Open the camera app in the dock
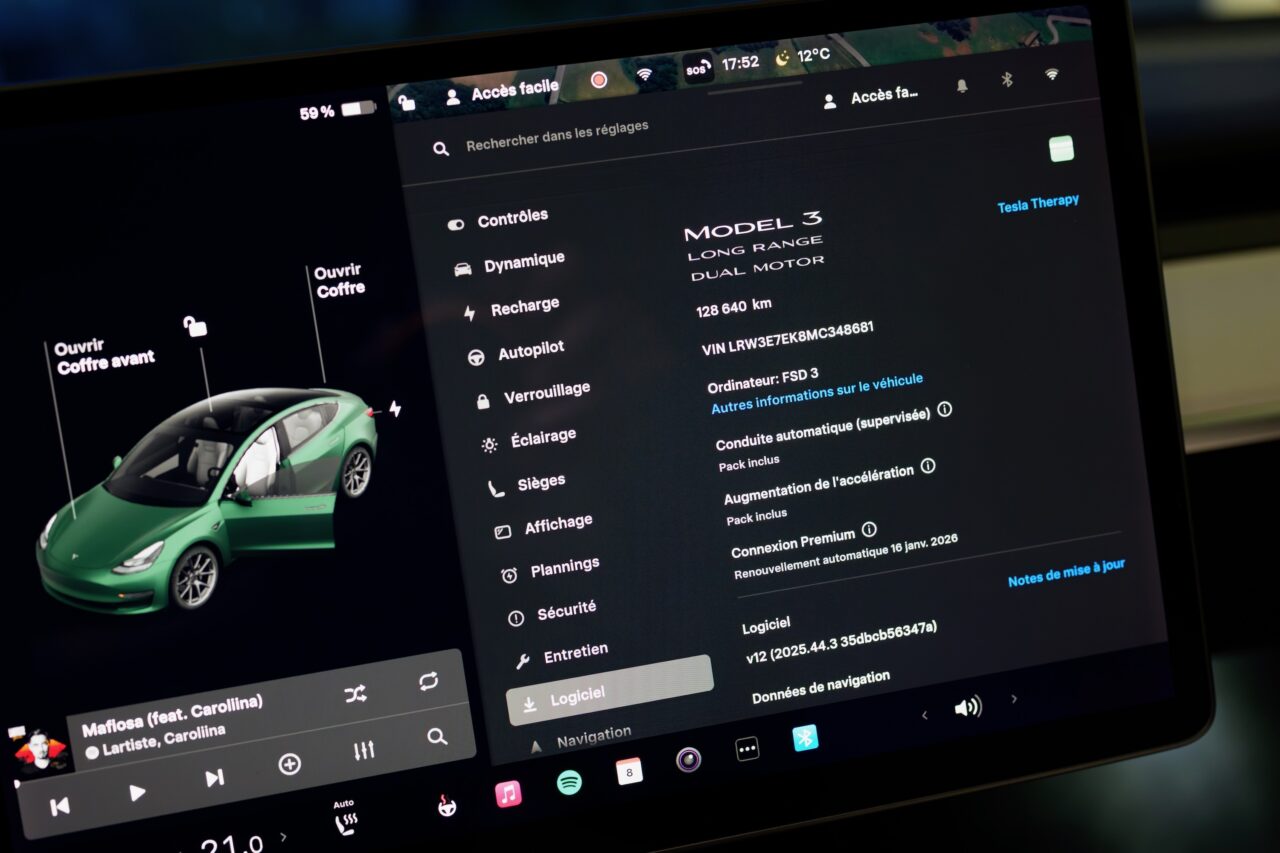 688,760
